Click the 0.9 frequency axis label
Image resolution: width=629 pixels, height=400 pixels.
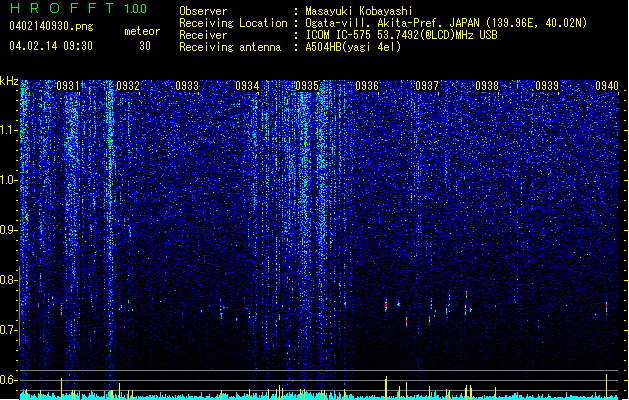click(9, 230)
